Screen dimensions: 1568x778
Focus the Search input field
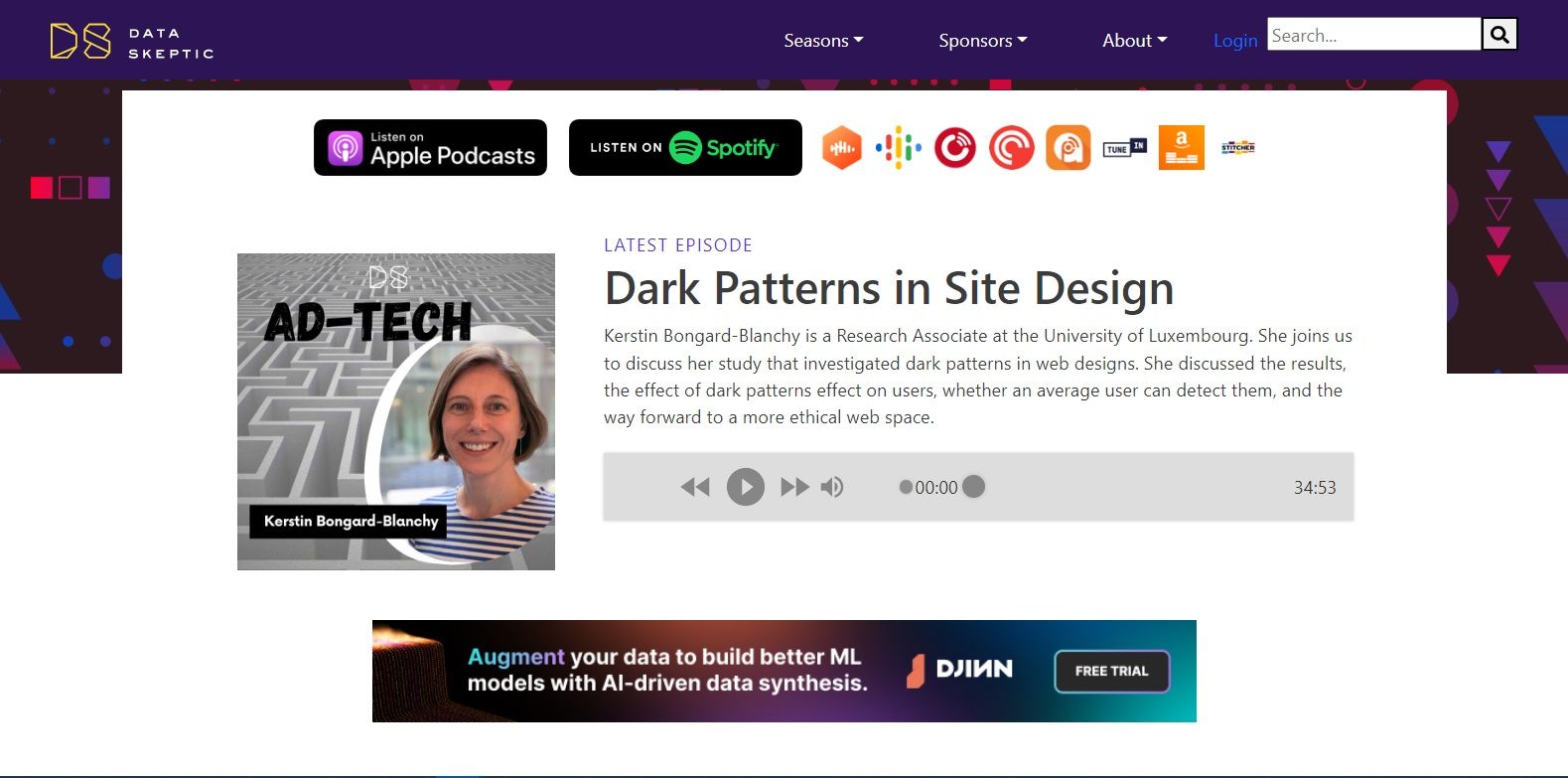point(1373,35)
